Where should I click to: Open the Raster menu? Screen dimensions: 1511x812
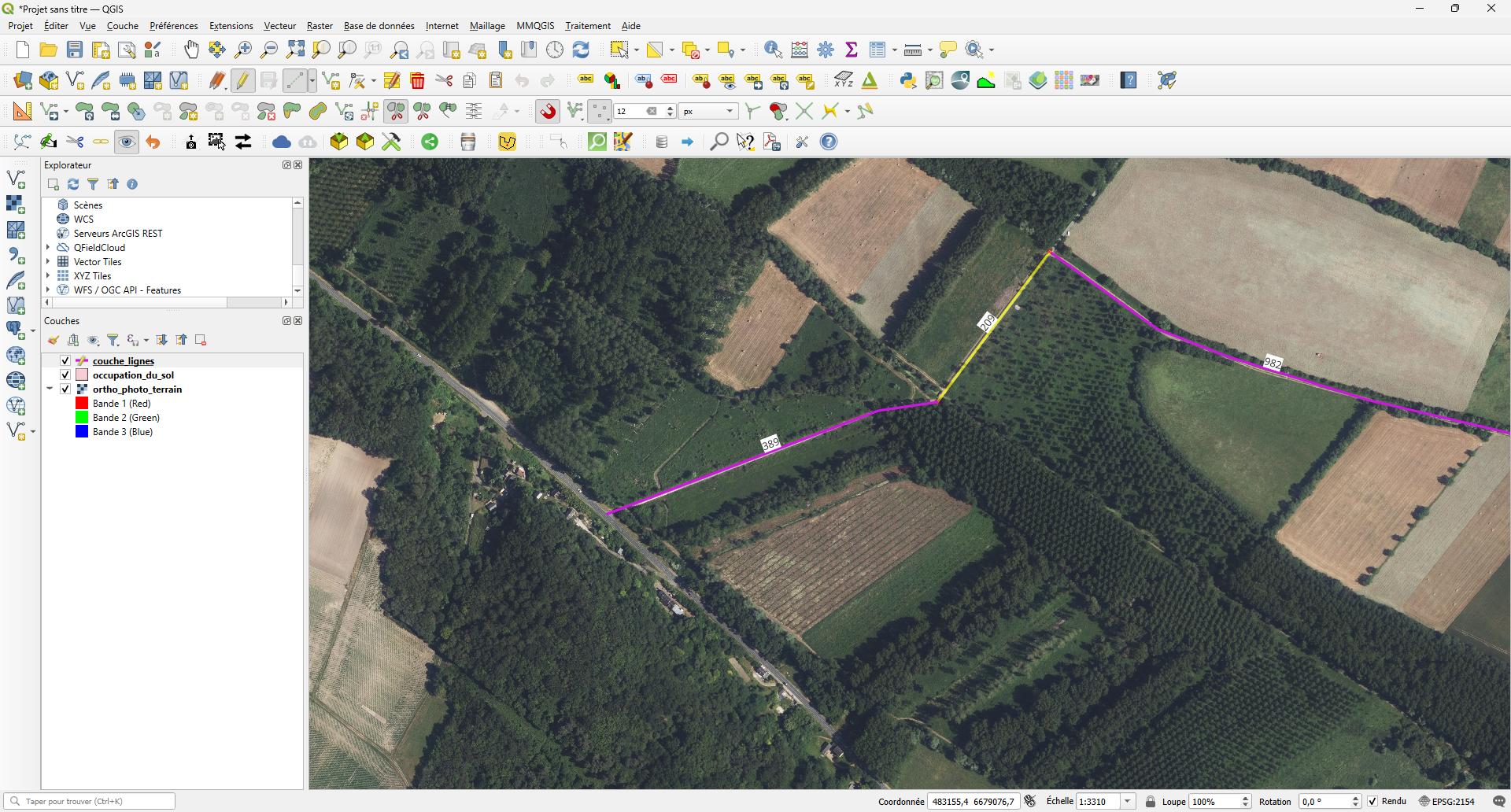pyautogui.click(x=320, y=26)
